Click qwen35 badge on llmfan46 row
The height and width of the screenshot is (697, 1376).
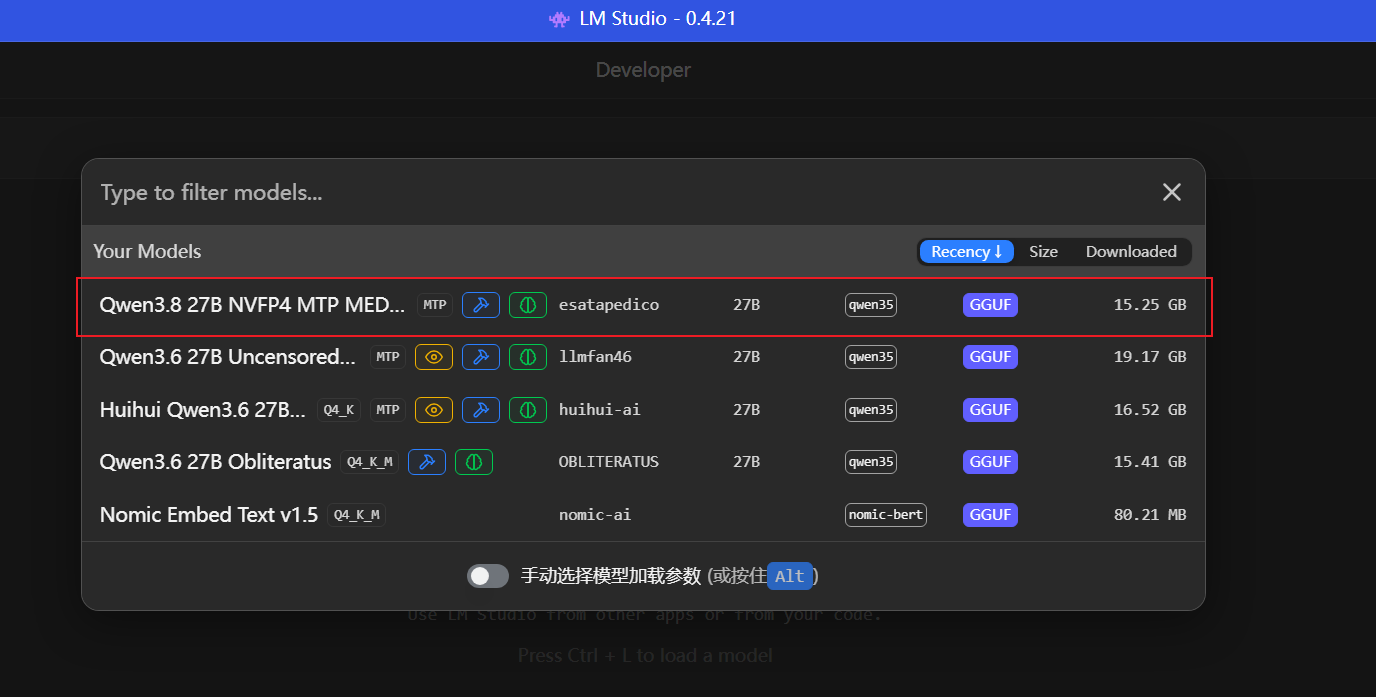pyautogui.click(x=871, y=357)
